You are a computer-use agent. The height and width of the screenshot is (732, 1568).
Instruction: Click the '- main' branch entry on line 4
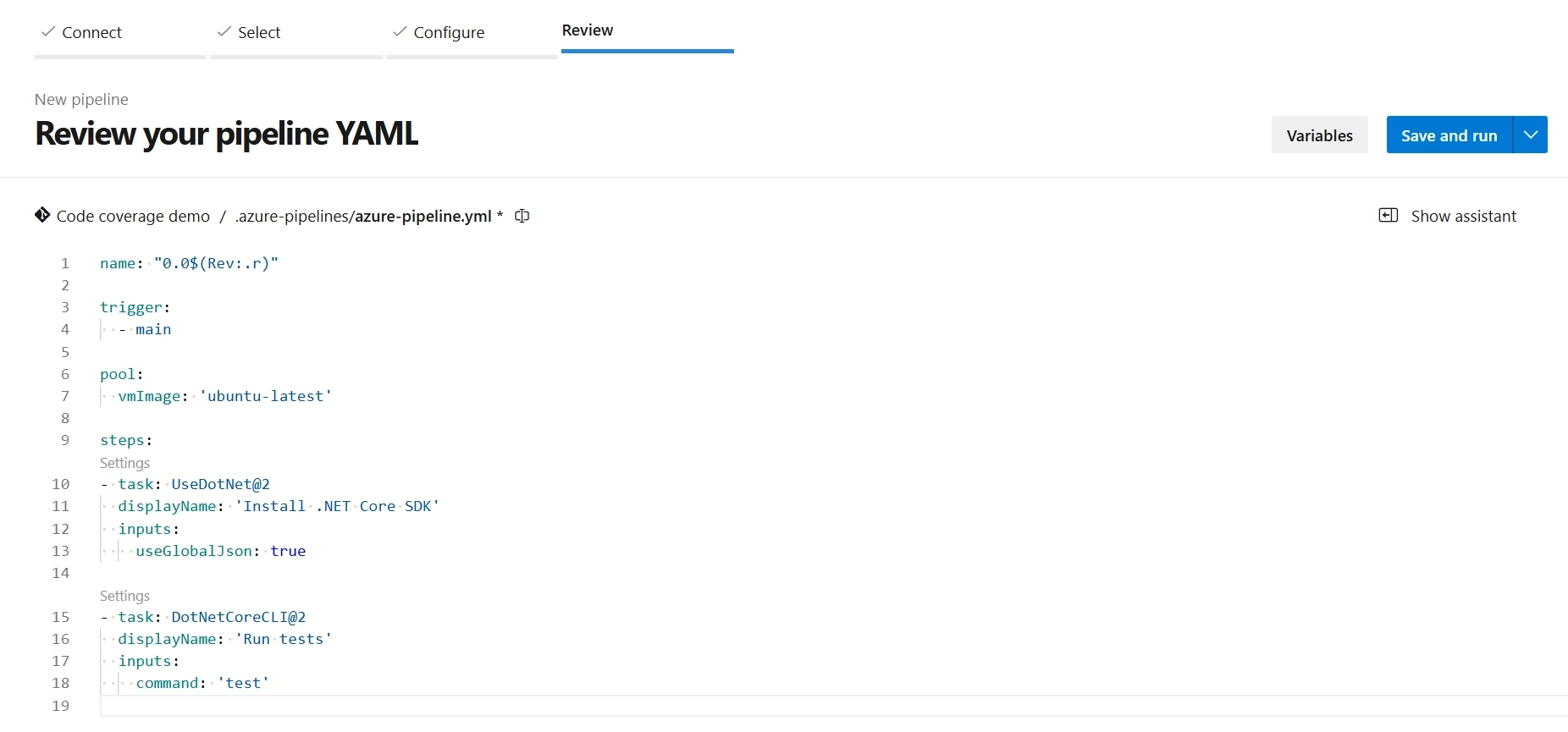pos(145,329)
